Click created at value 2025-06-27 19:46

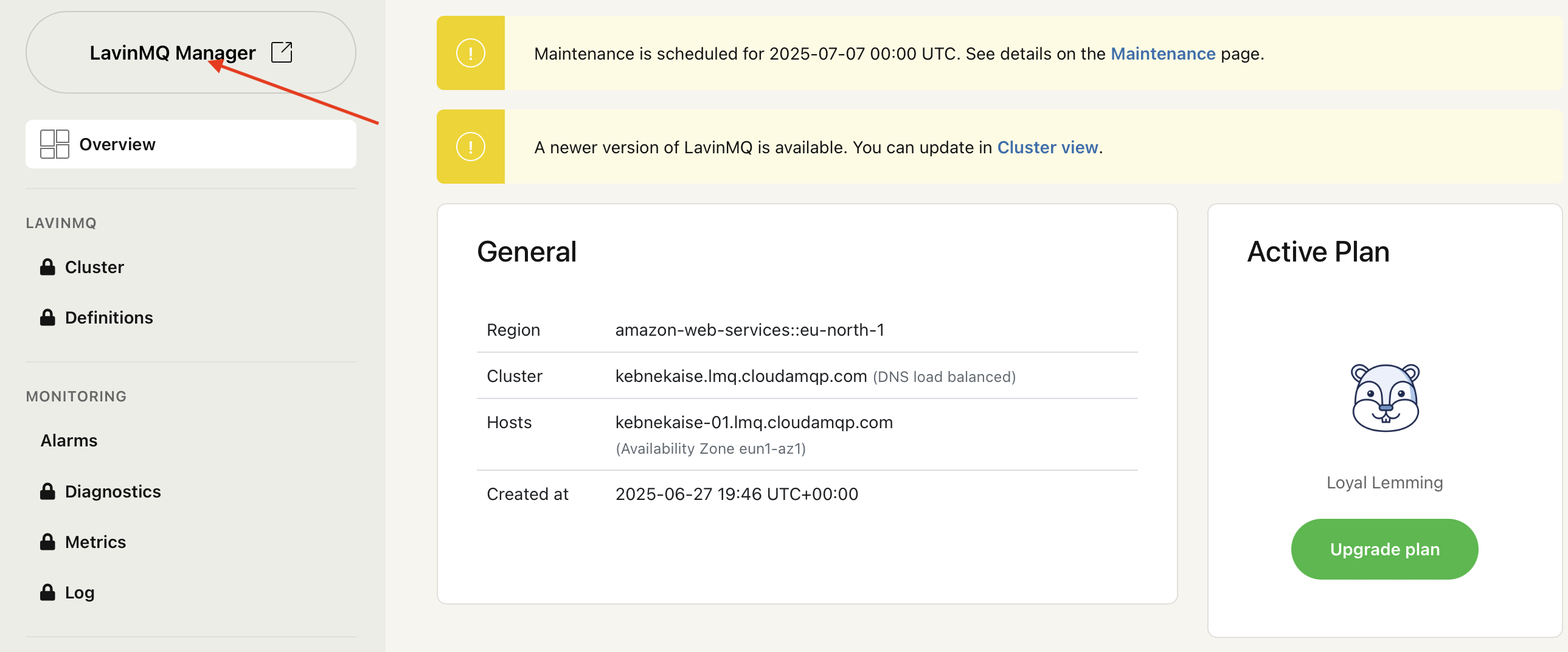click(x=737, y=494)
